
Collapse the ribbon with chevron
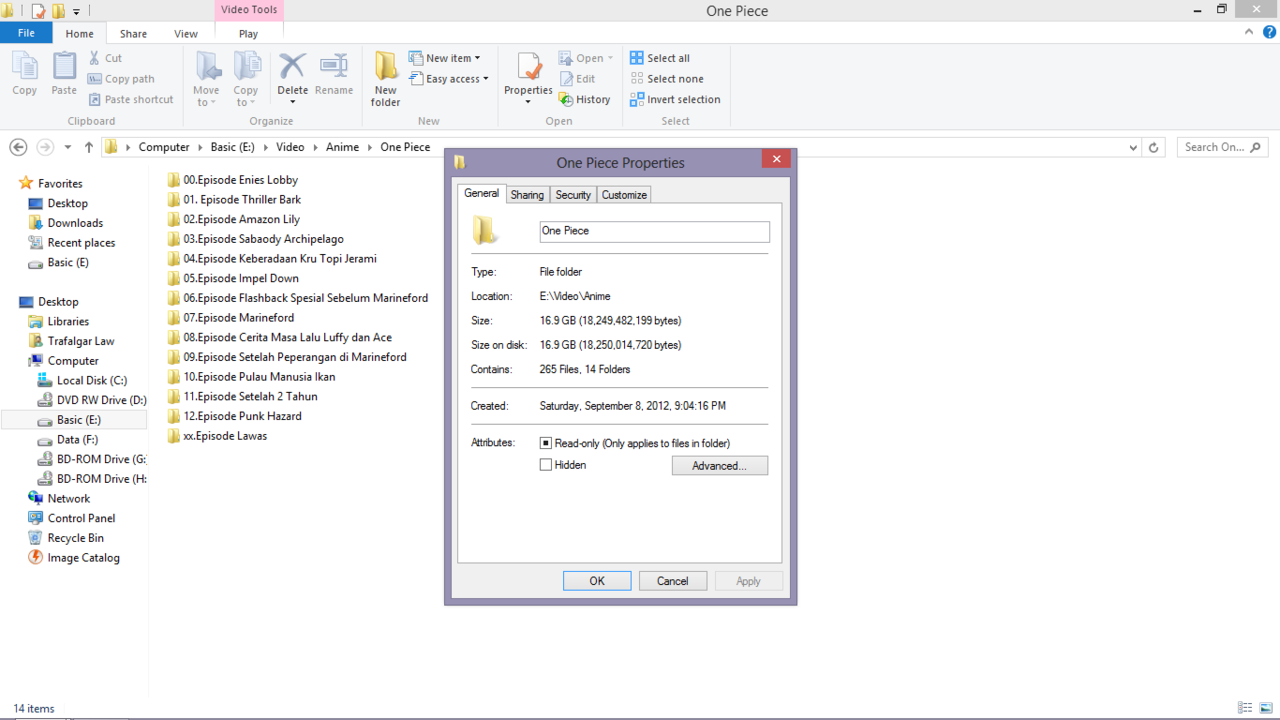[1248, 32]
